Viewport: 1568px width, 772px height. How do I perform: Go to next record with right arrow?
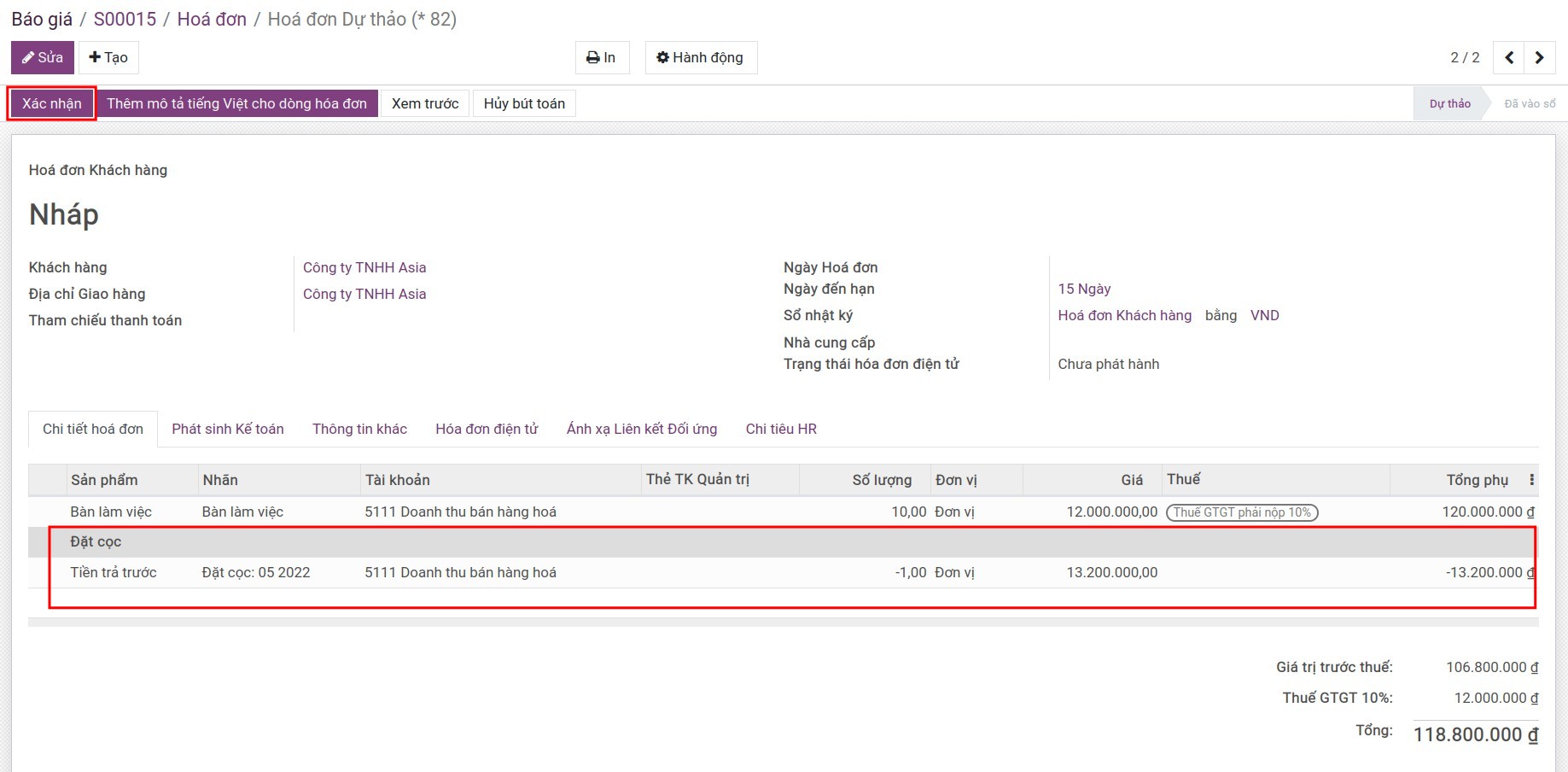(x=1540, y=58)
